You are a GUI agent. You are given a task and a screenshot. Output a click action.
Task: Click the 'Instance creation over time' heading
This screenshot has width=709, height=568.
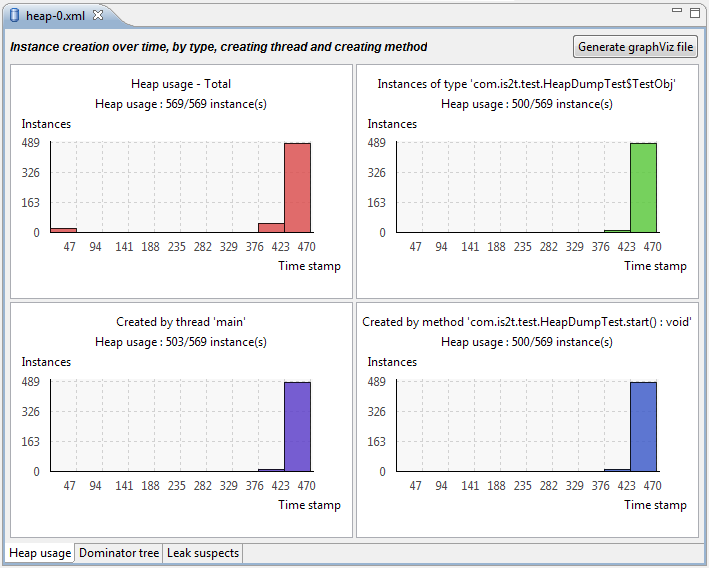[219, 47]
